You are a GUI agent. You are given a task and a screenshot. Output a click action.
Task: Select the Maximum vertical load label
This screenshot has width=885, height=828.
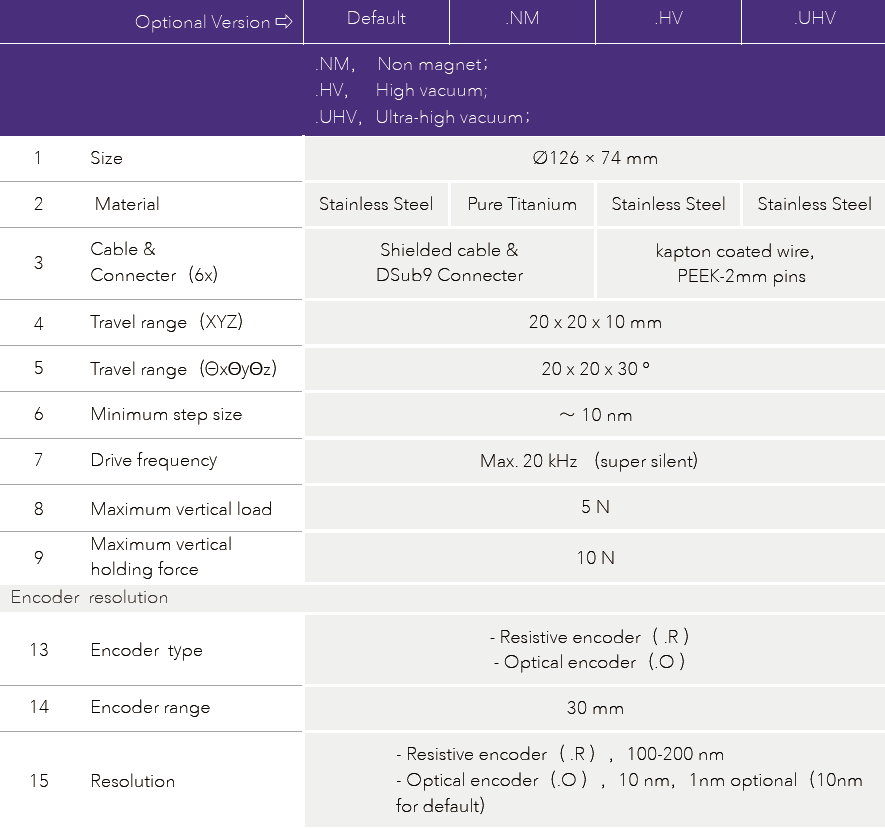pyautogui.click(x=181, y=509)
